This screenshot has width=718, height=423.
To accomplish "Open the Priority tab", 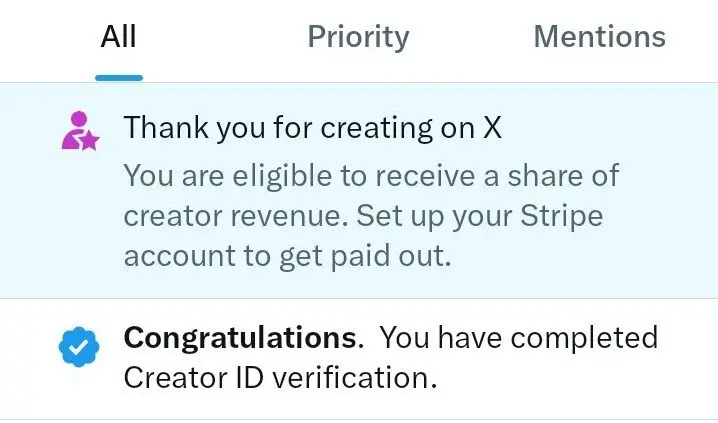I will click(x=358, y=38).
